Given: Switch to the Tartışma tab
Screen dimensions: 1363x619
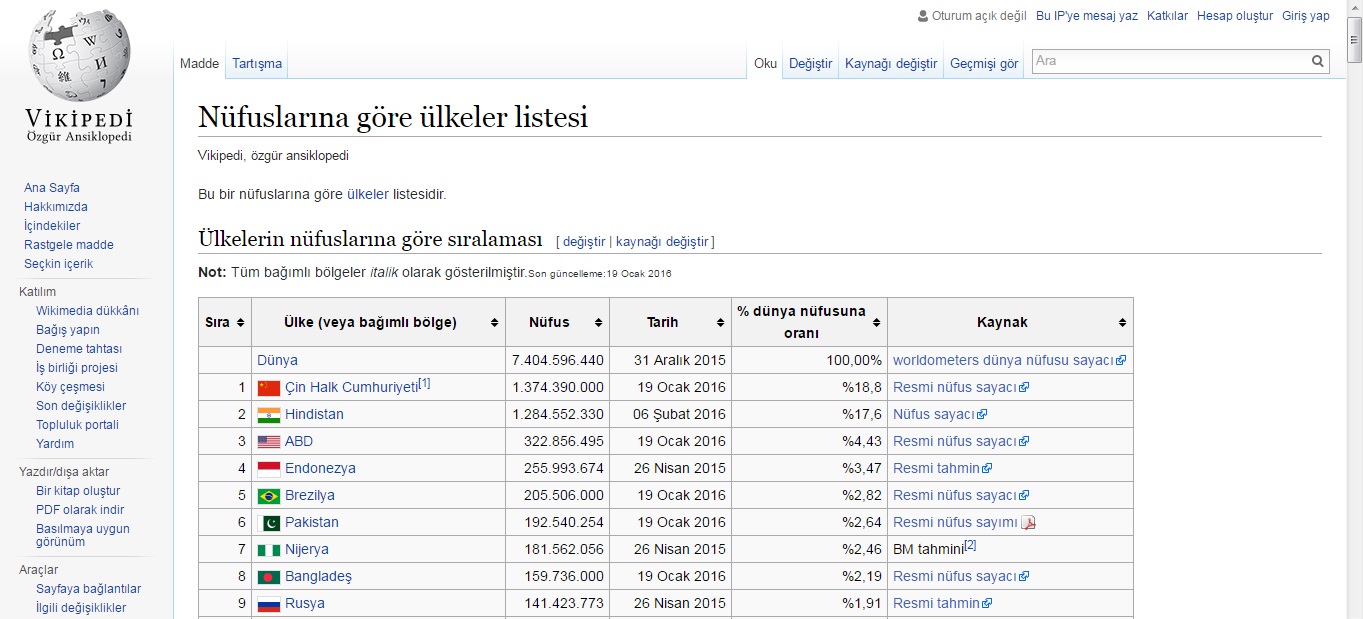Looking at the screenshot, I should coord(256,63).
